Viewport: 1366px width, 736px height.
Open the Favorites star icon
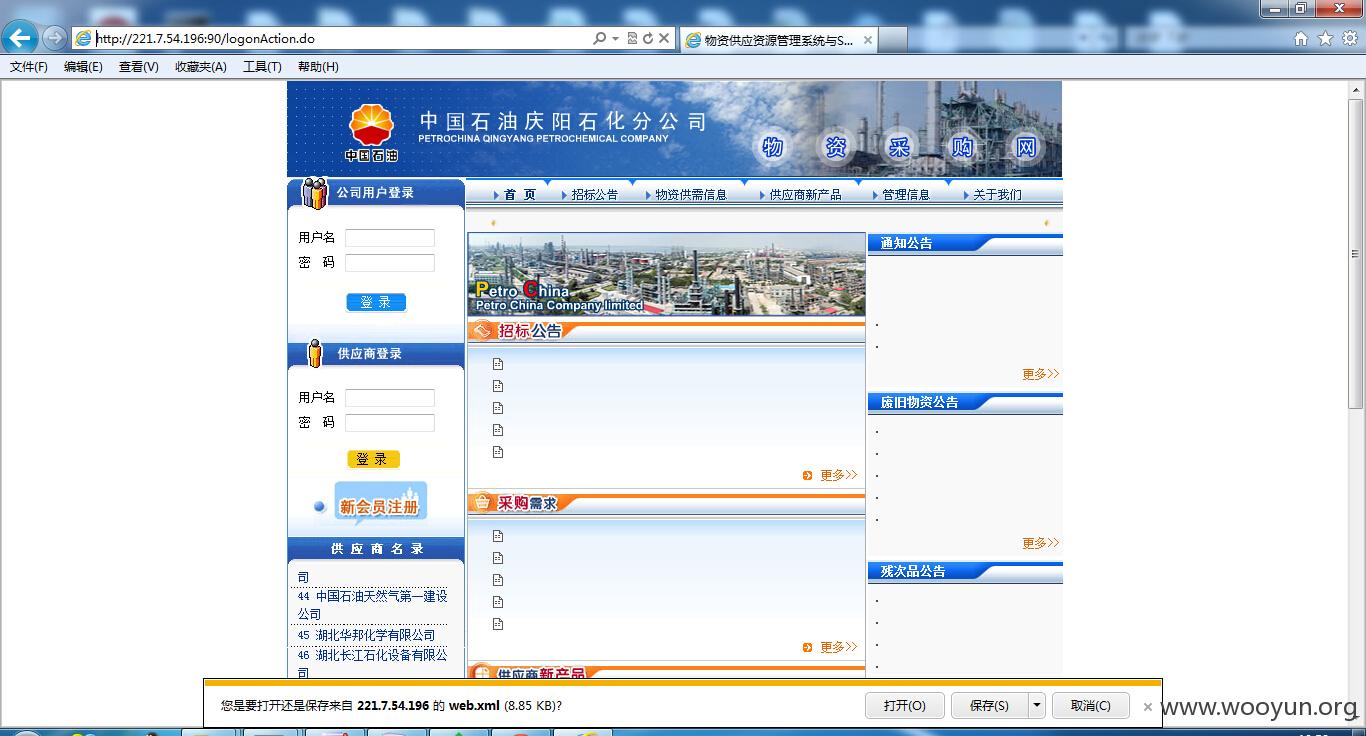coord(1325,39)
